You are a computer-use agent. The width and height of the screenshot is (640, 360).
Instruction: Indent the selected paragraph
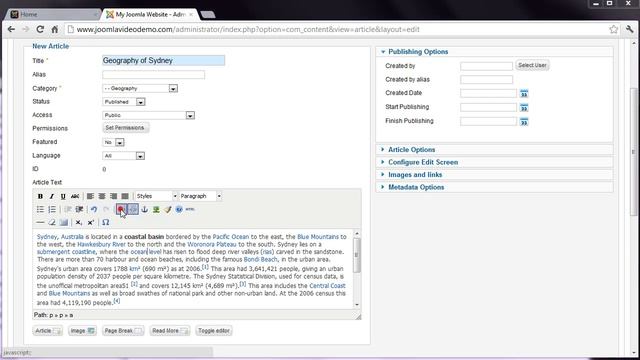pos(79,209)
